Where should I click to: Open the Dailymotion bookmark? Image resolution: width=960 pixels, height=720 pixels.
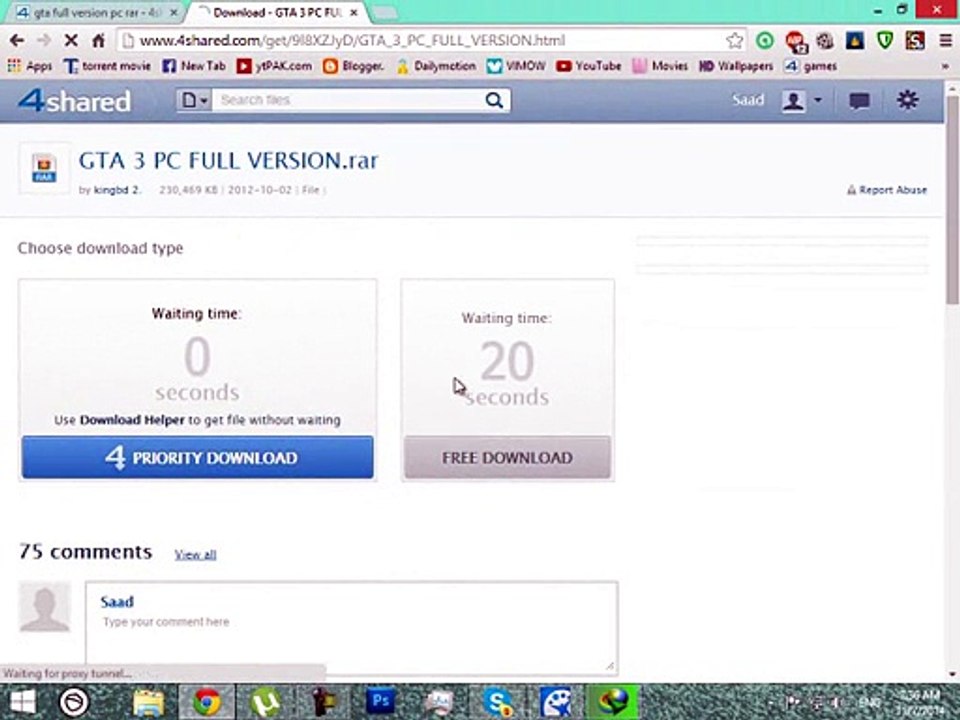436,66
